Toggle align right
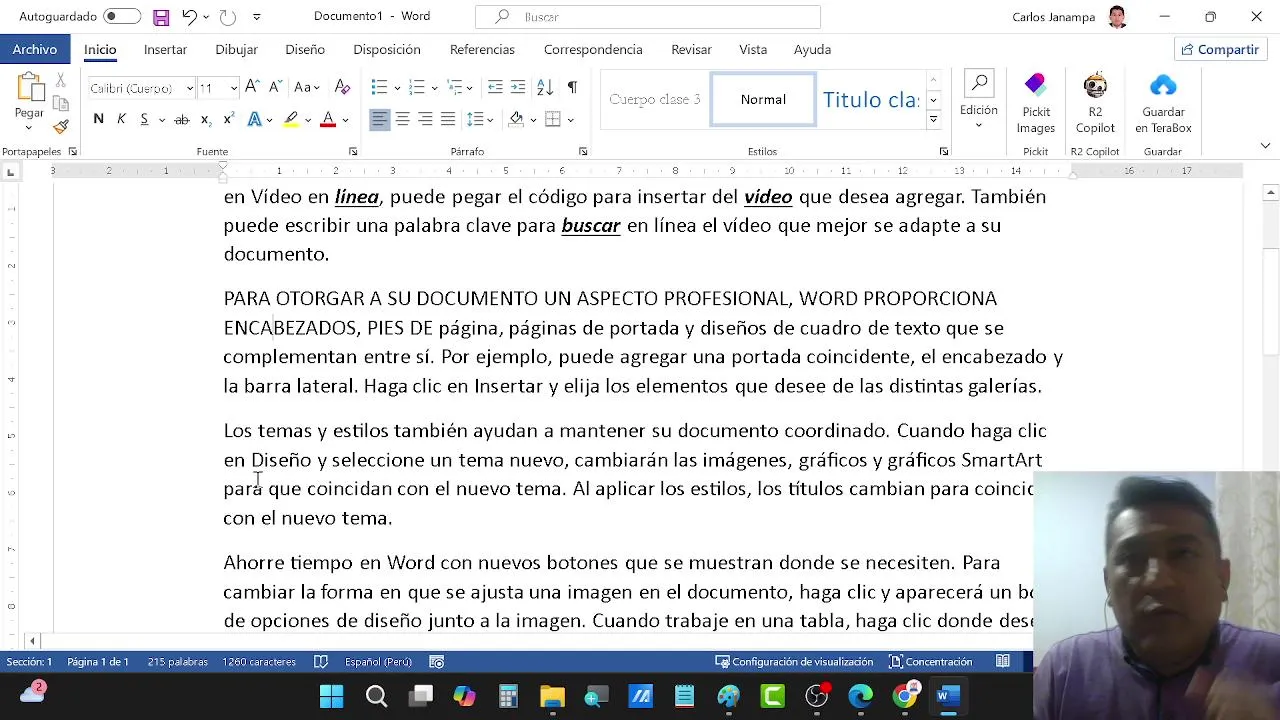Screen dimensions: 1280x720 (x=425, y=119)
